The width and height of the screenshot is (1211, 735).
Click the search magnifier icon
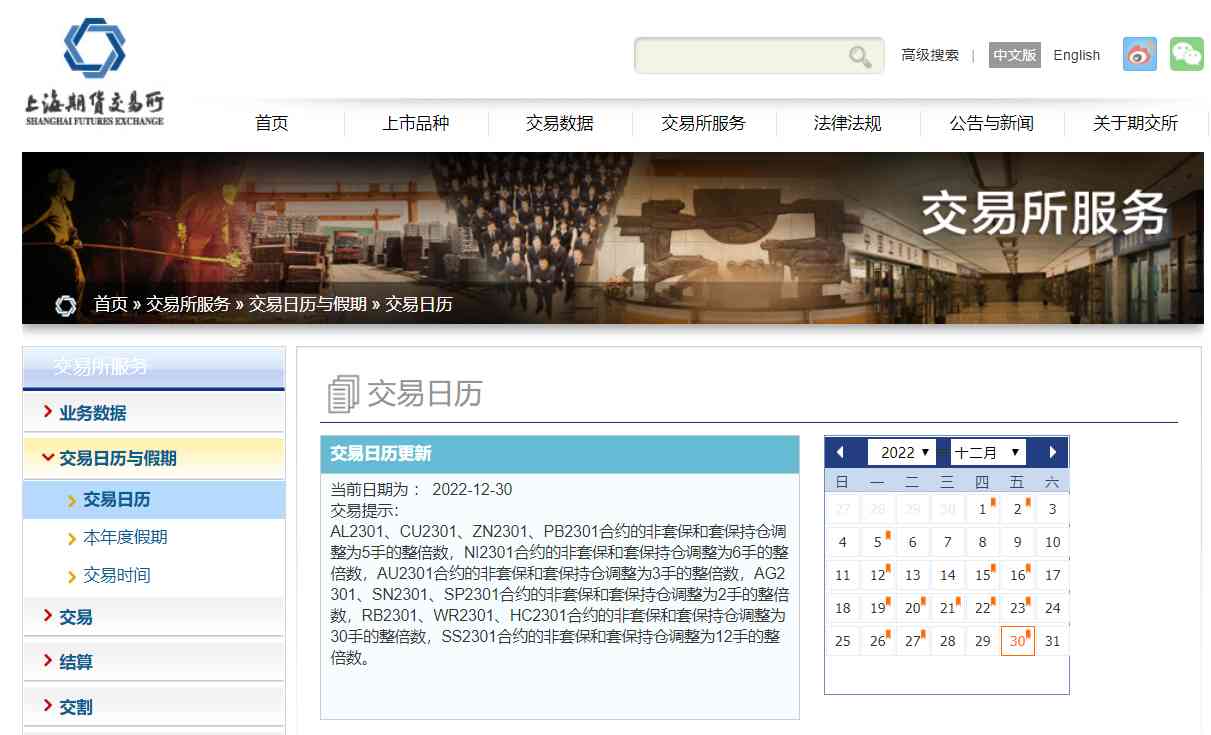[x=858, y=55]
